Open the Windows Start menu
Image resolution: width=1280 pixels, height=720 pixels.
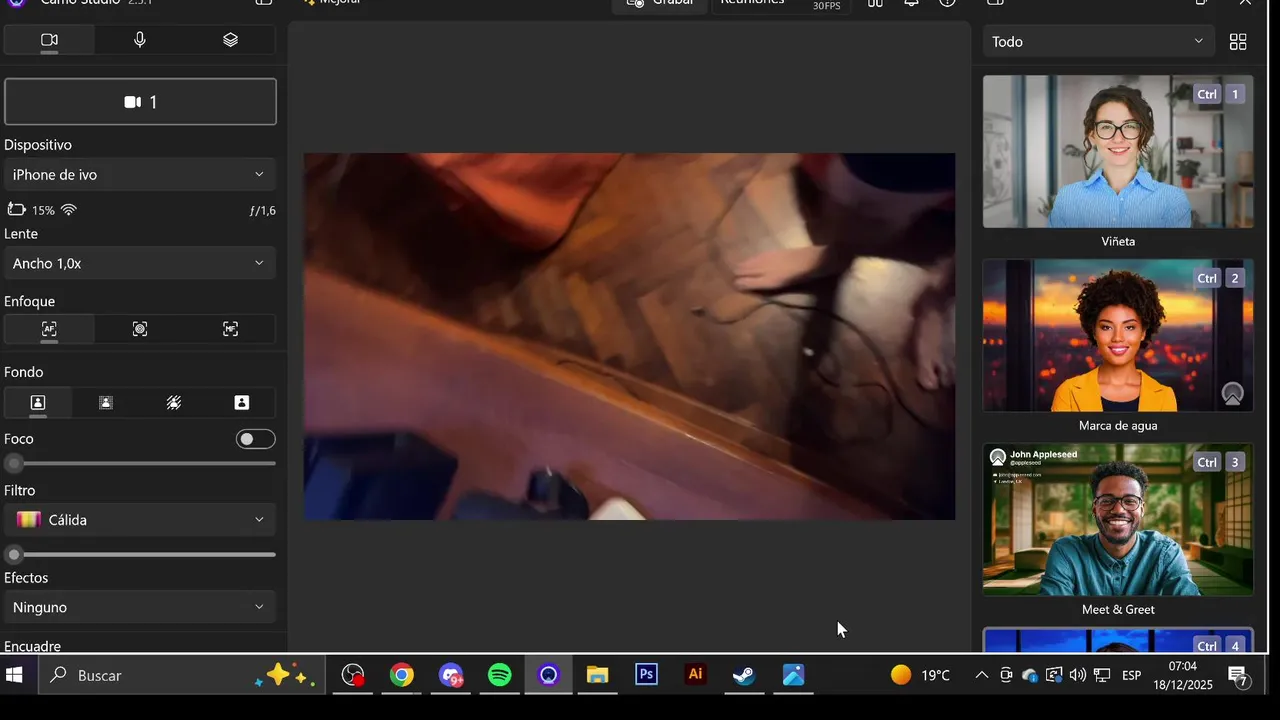click(15, 675)
